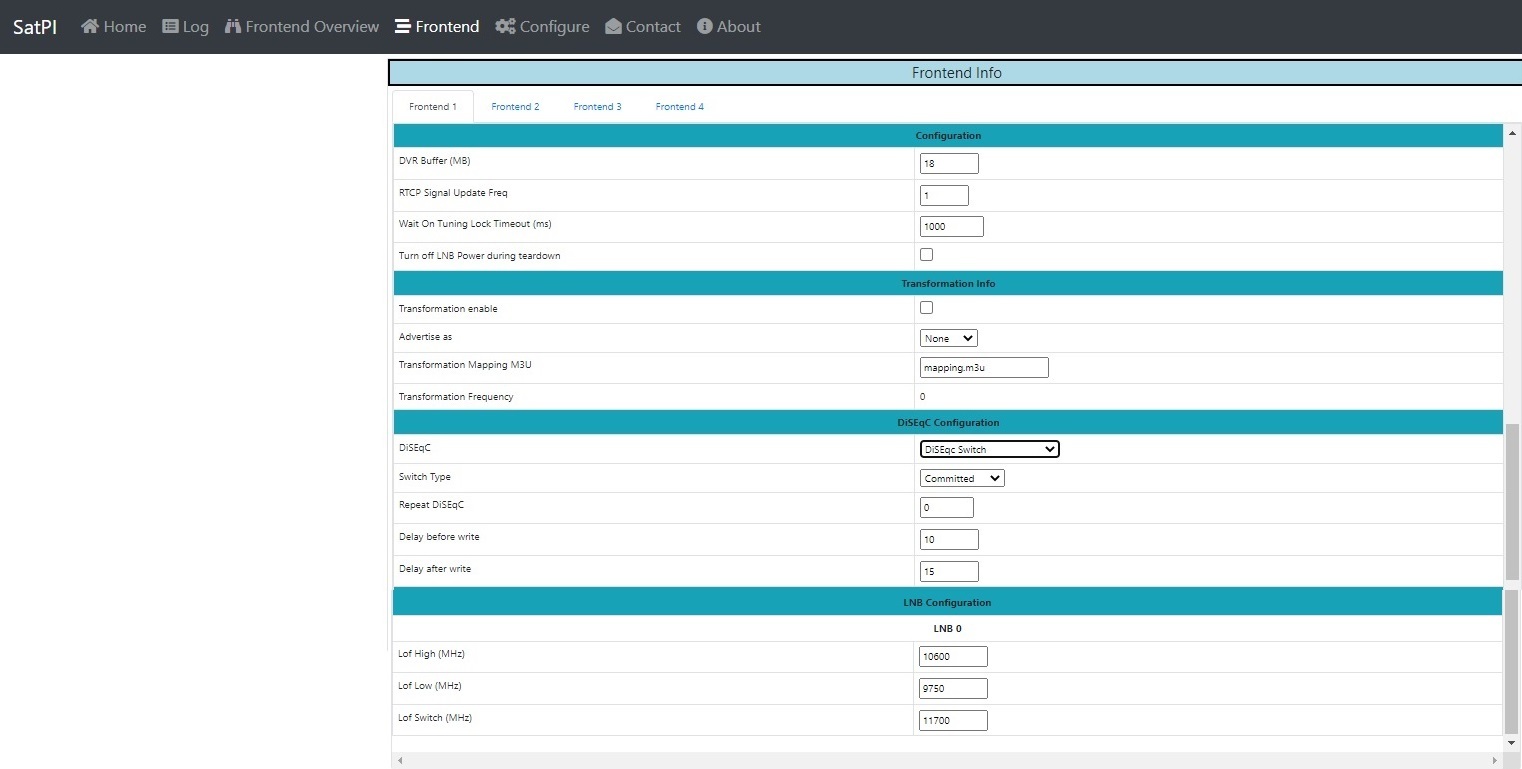Image resolution: width=1522 pixels, height=769 pixels.
Task: Switch to the Frontend 3 tab
Action: coord(597,106)
